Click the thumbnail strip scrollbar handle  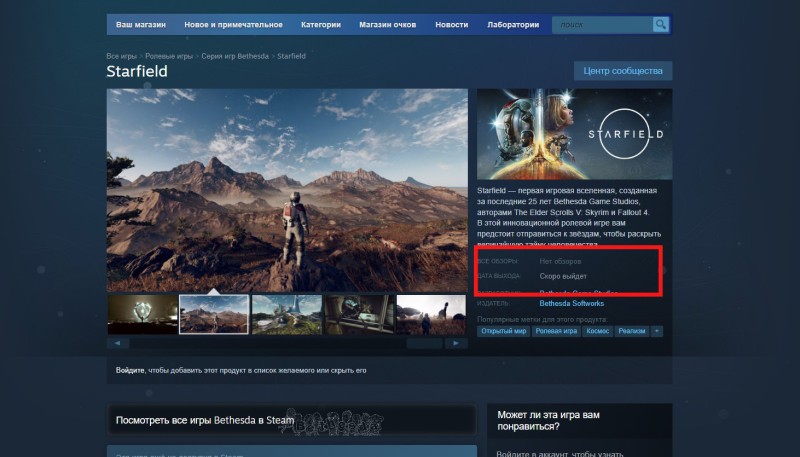pos(424,343)
